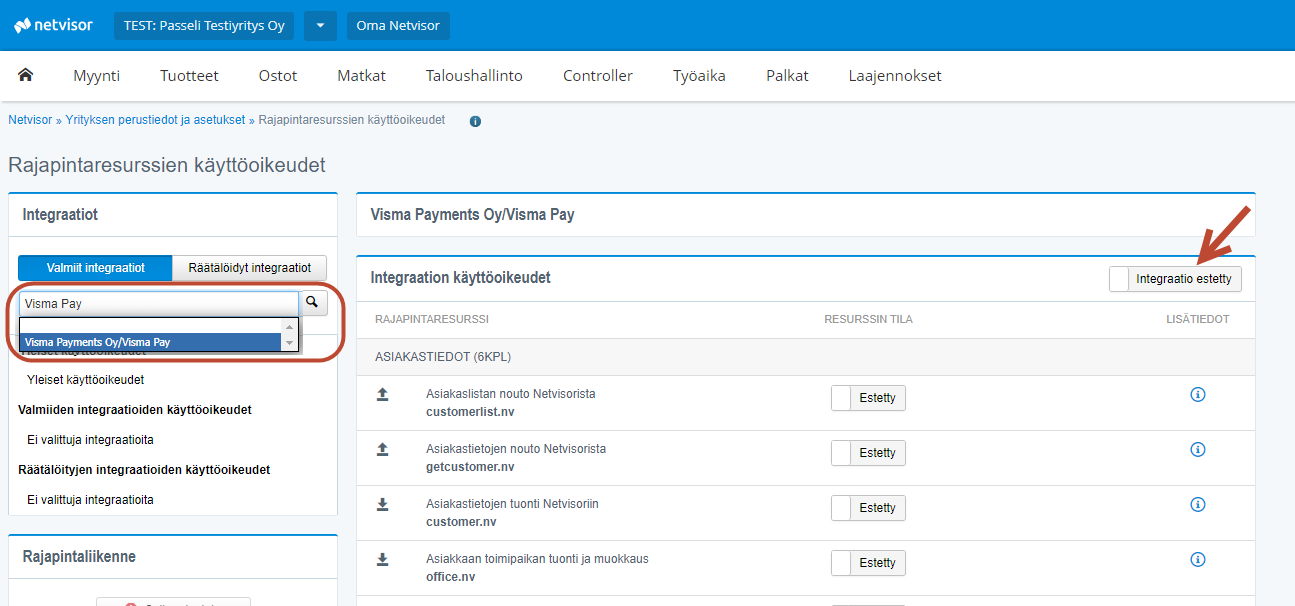The width and height of the screenshot is (1295, 606).
Task: Toggle the office.nv Estetty switch
Action: coord(867,562)
